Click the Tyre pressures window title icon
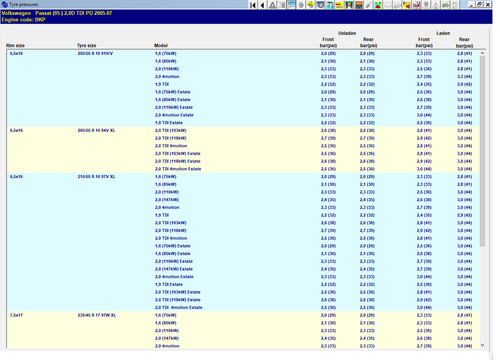 [4, 4]
